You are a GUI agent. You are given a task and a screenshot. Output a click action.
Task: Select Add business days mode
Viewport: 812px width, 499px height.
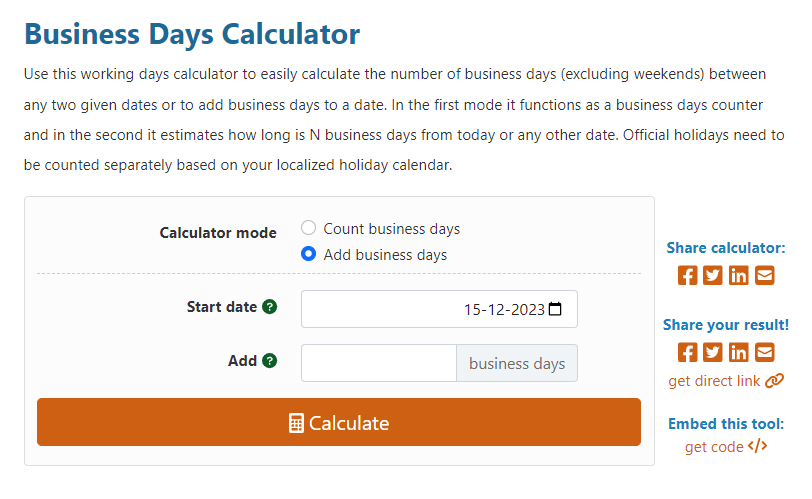pos(309,254)
